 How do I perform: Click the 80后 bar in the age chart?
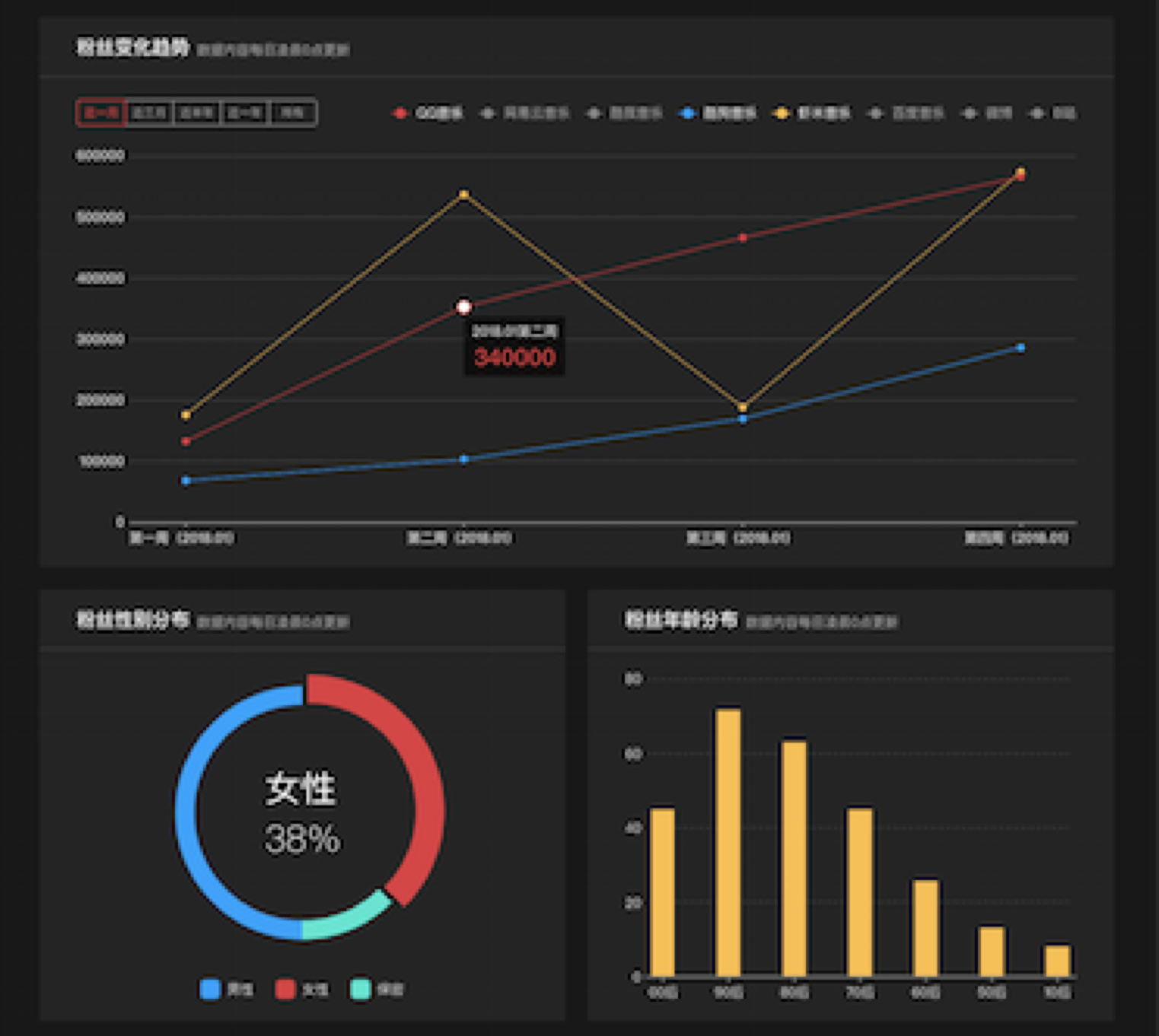(794, 858)
